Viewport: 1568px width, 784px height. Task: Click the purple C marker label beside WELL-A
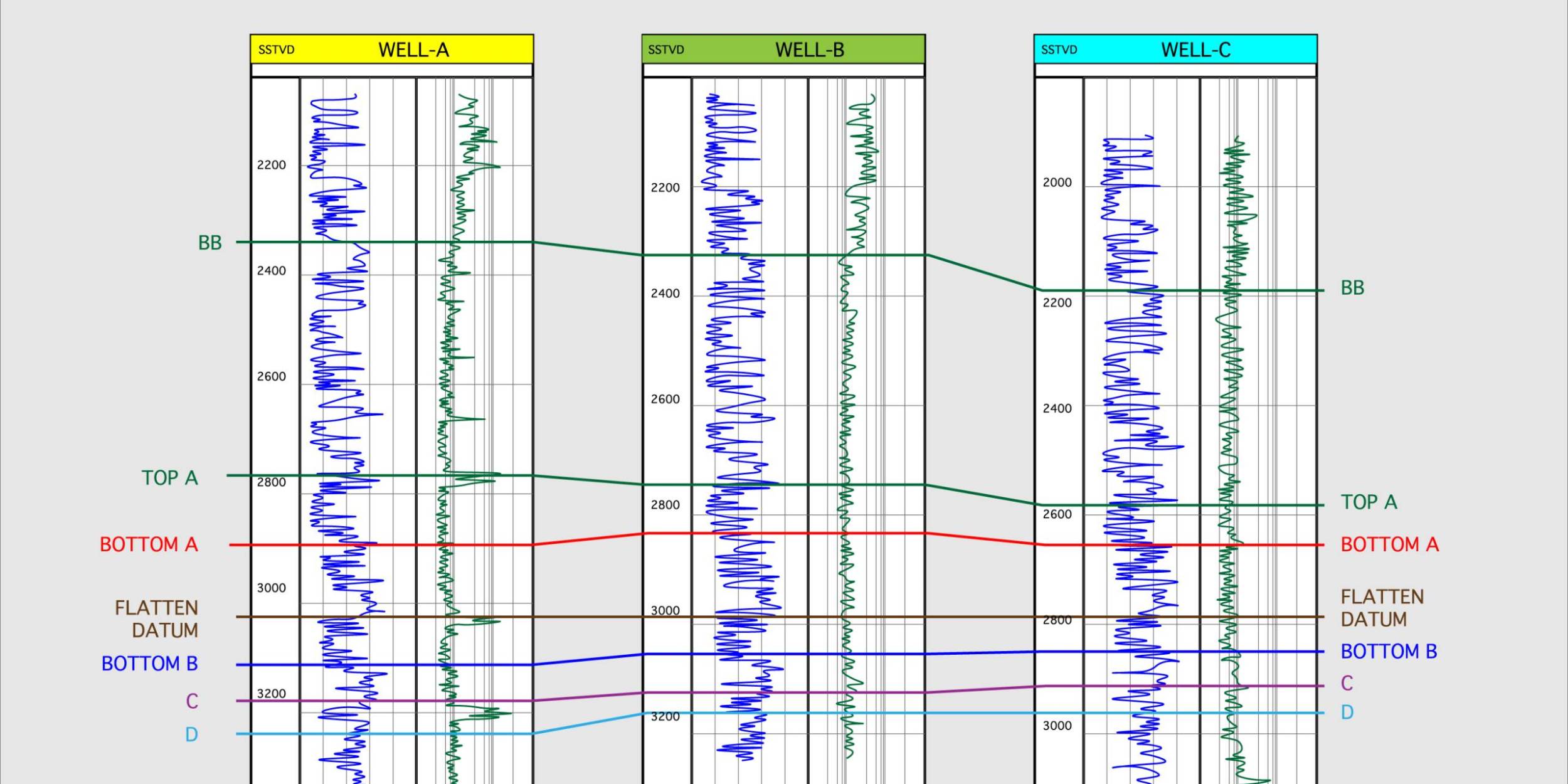tap(192, 701)
